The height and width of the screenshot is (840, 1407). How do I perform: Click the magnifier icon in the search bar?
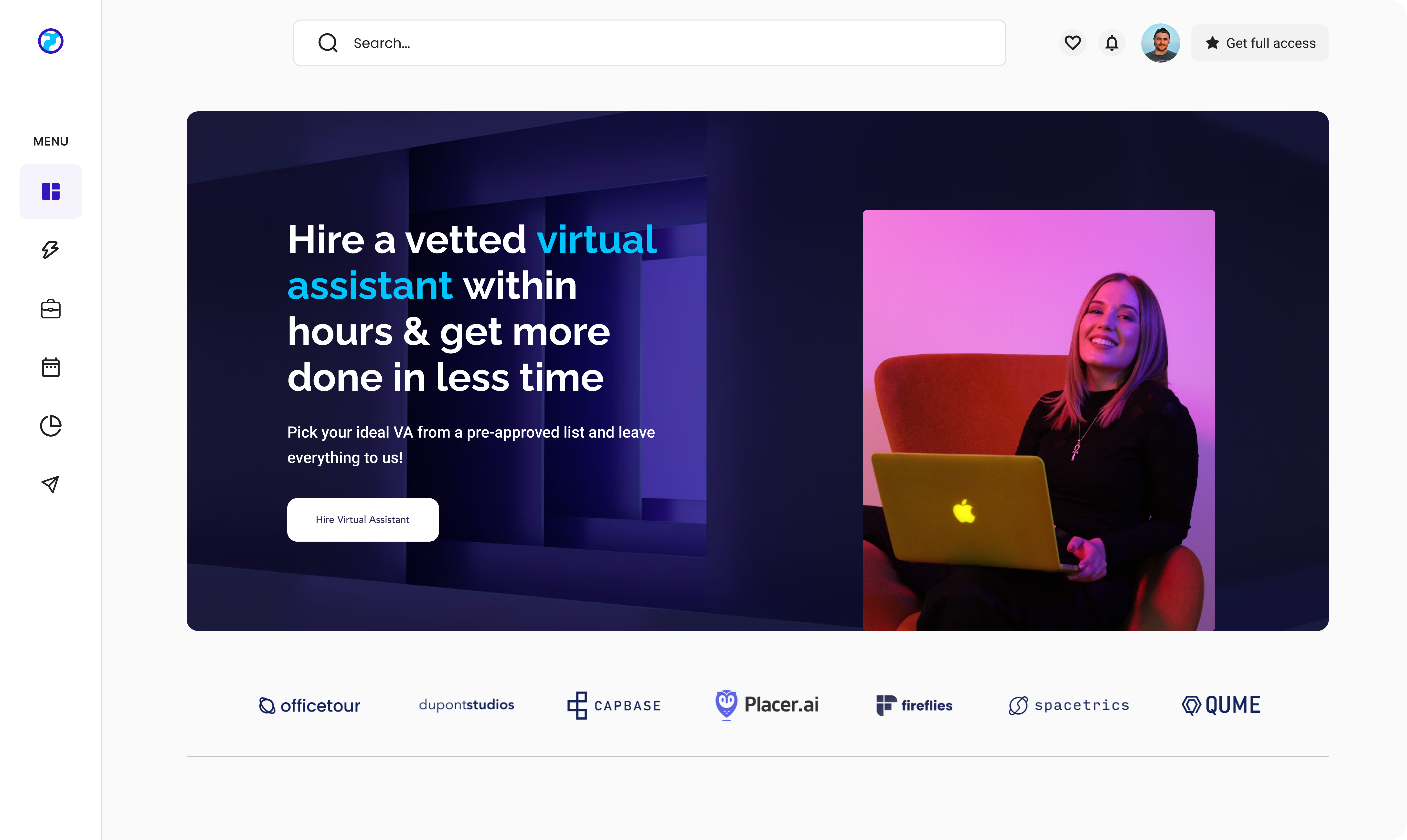tap(328, 42)
